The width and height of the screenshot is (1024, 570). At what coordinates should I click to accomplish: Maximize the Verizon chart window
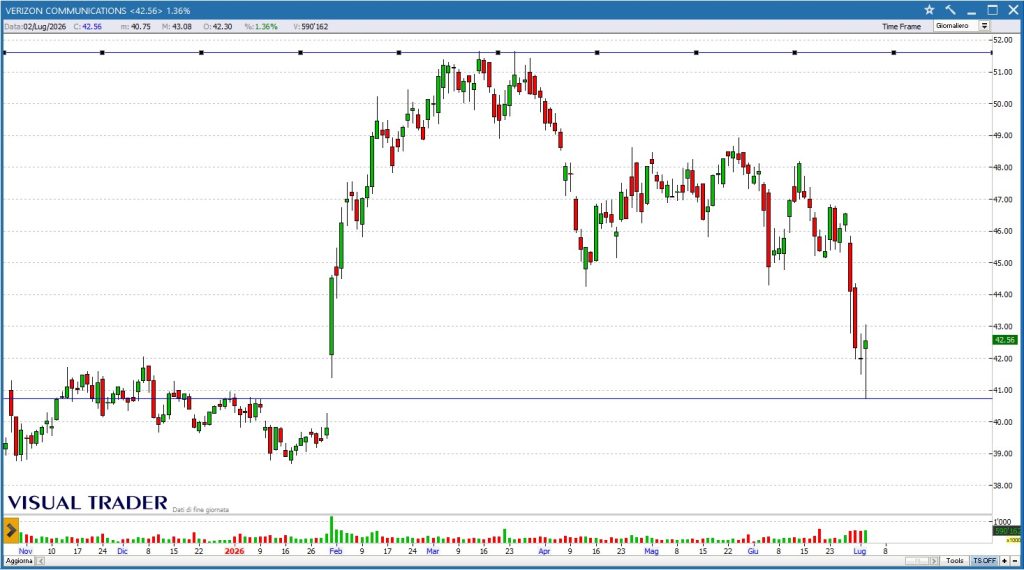[x=992, y=10]
